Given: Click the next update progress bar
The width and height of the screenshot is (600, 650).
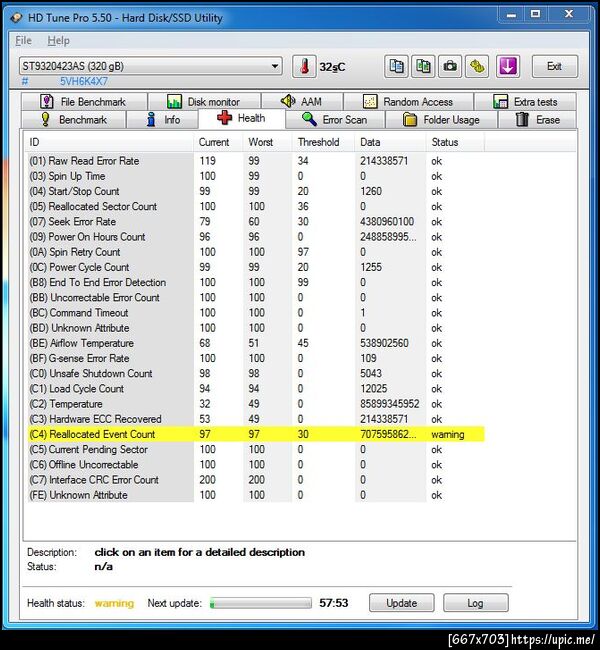Looking at the screenshot, I should [x=260, y=603].
